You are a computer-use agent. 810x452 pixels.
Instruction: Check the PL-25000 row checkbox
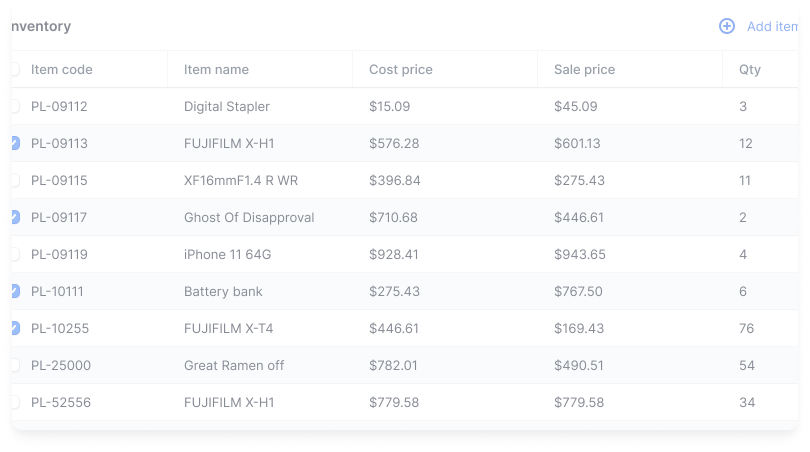15,365
